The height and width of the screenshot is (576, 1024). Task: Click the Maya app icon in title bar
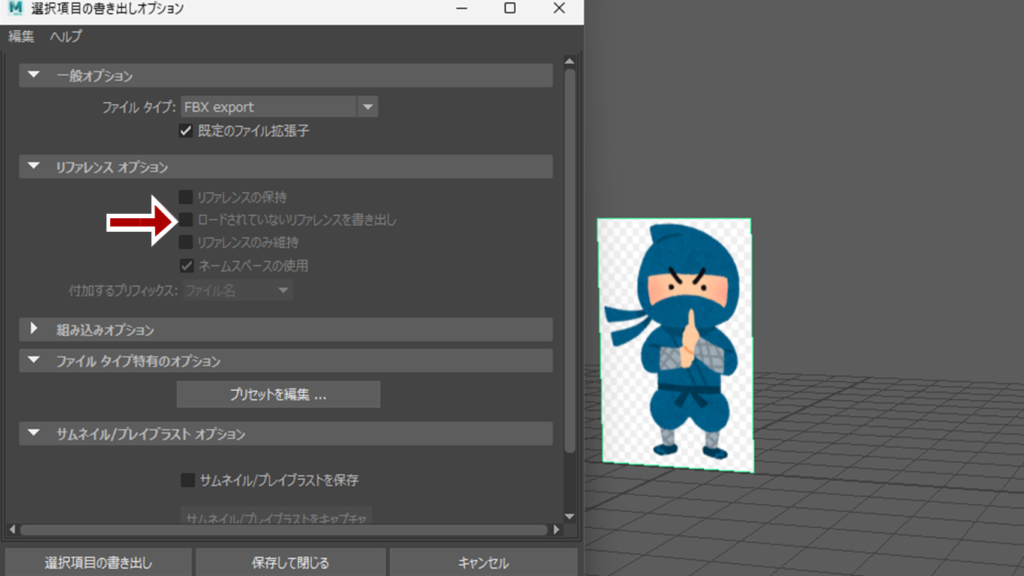click(x=15, y=8)
